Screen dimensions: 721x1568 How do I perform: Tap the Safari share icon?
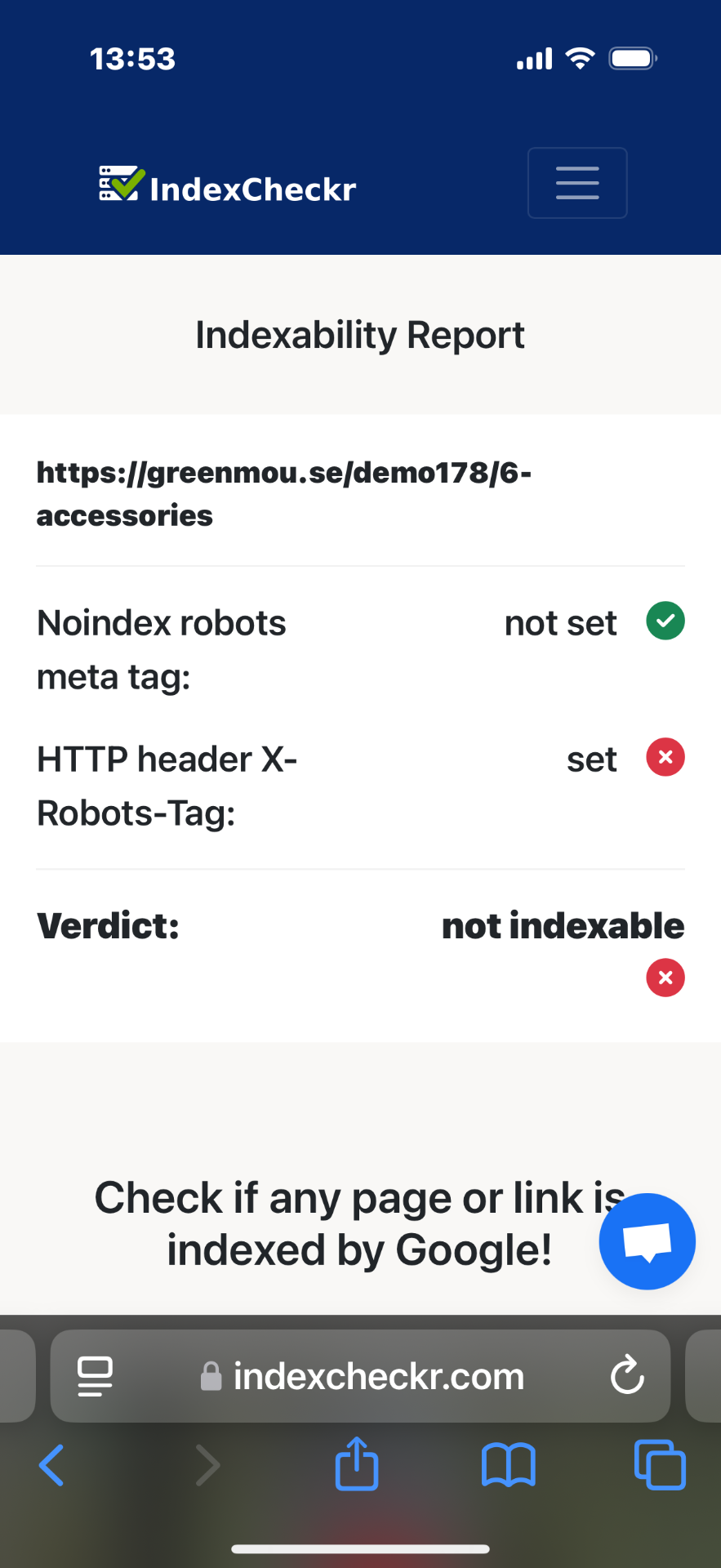(x=357, y=1464)
